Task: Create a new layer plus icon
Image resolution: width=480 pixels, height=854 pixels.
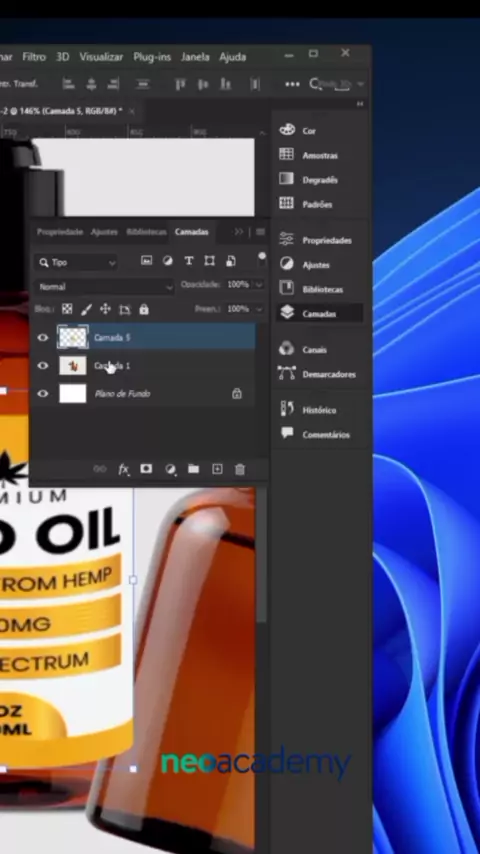Action: pos(217,469)
